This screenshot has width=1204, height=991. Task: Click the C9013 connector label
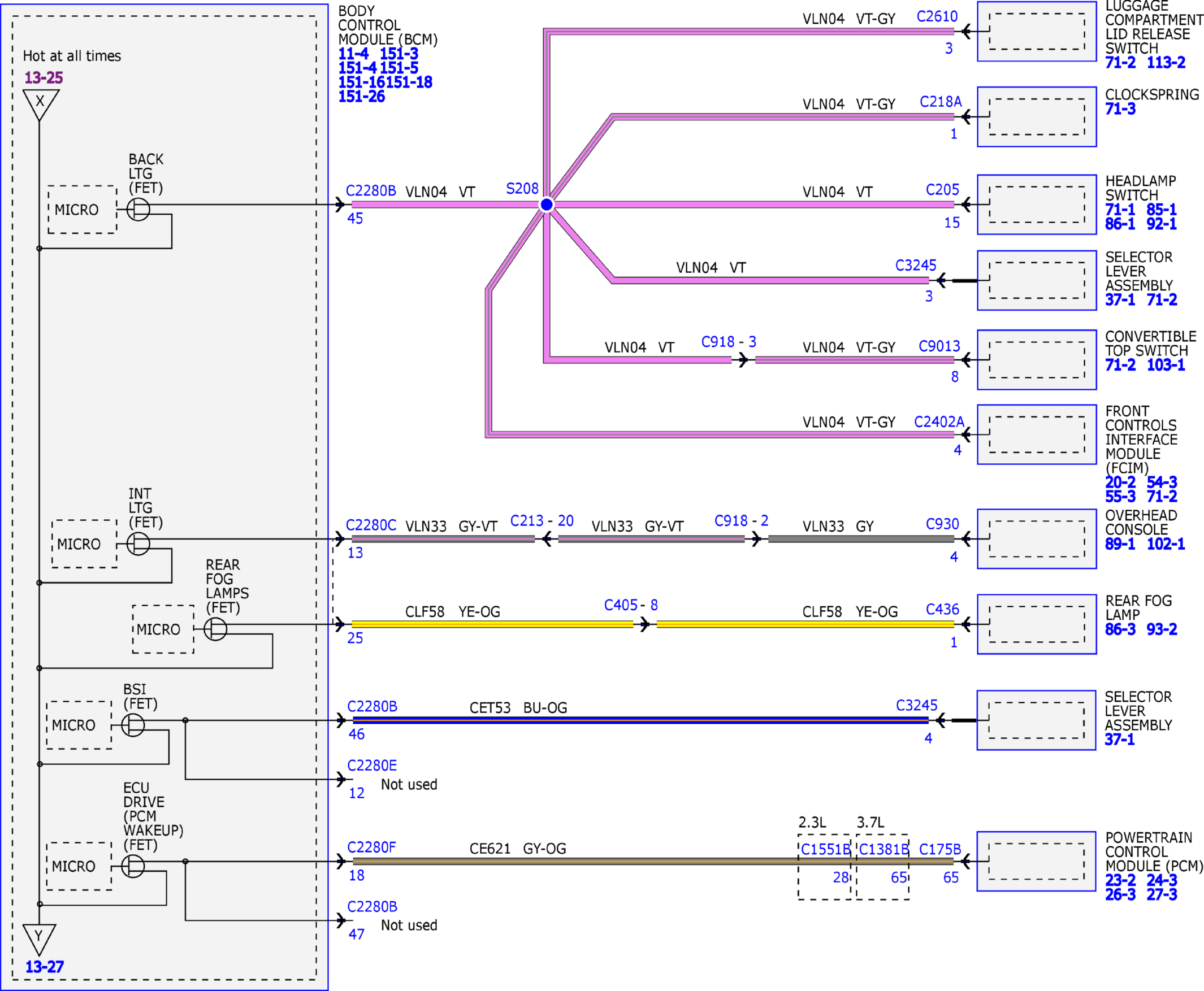tap(939, 346)
